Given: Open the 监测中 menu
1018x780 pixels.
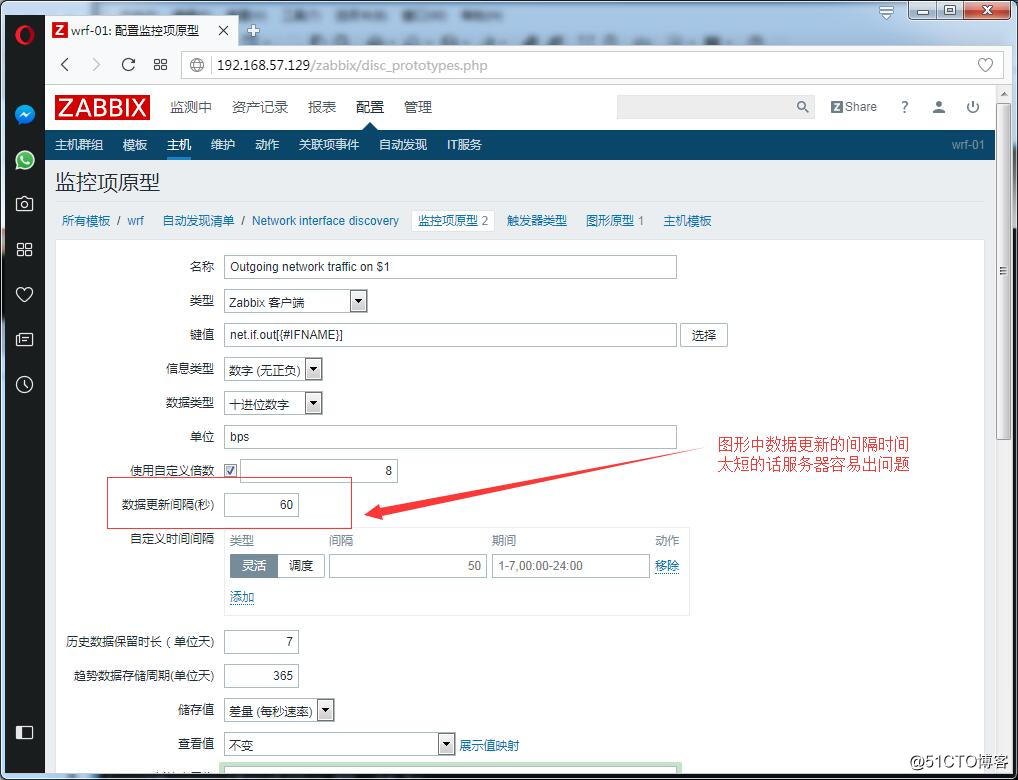Looking at the screenshot, I should pos(190,107).
